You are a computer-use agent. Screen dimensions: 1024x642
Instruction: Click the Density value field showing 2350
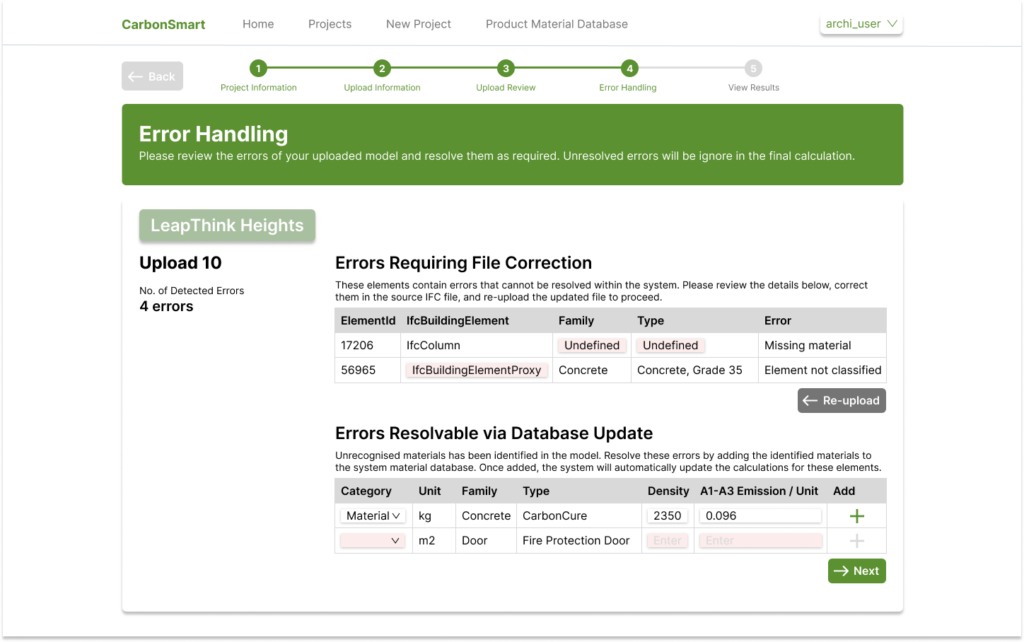[x=667, y=515]
